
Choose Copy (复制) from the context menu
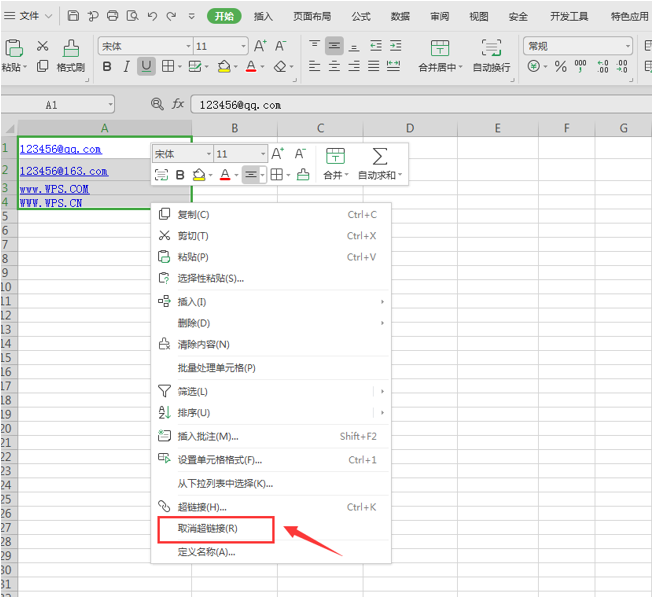pos(271,214)
